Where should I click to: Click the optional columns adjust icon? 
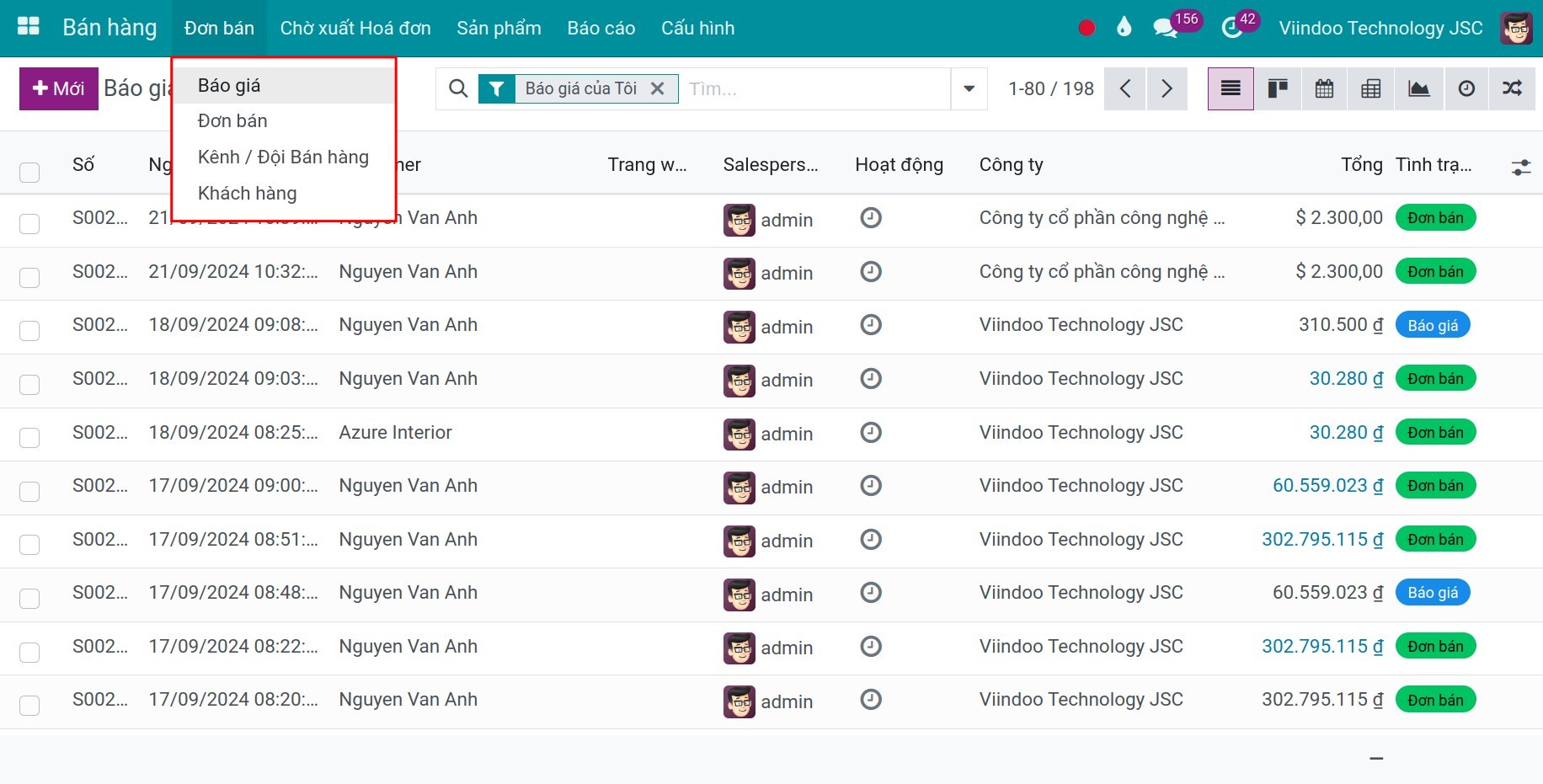click(x=1520, y=167)
